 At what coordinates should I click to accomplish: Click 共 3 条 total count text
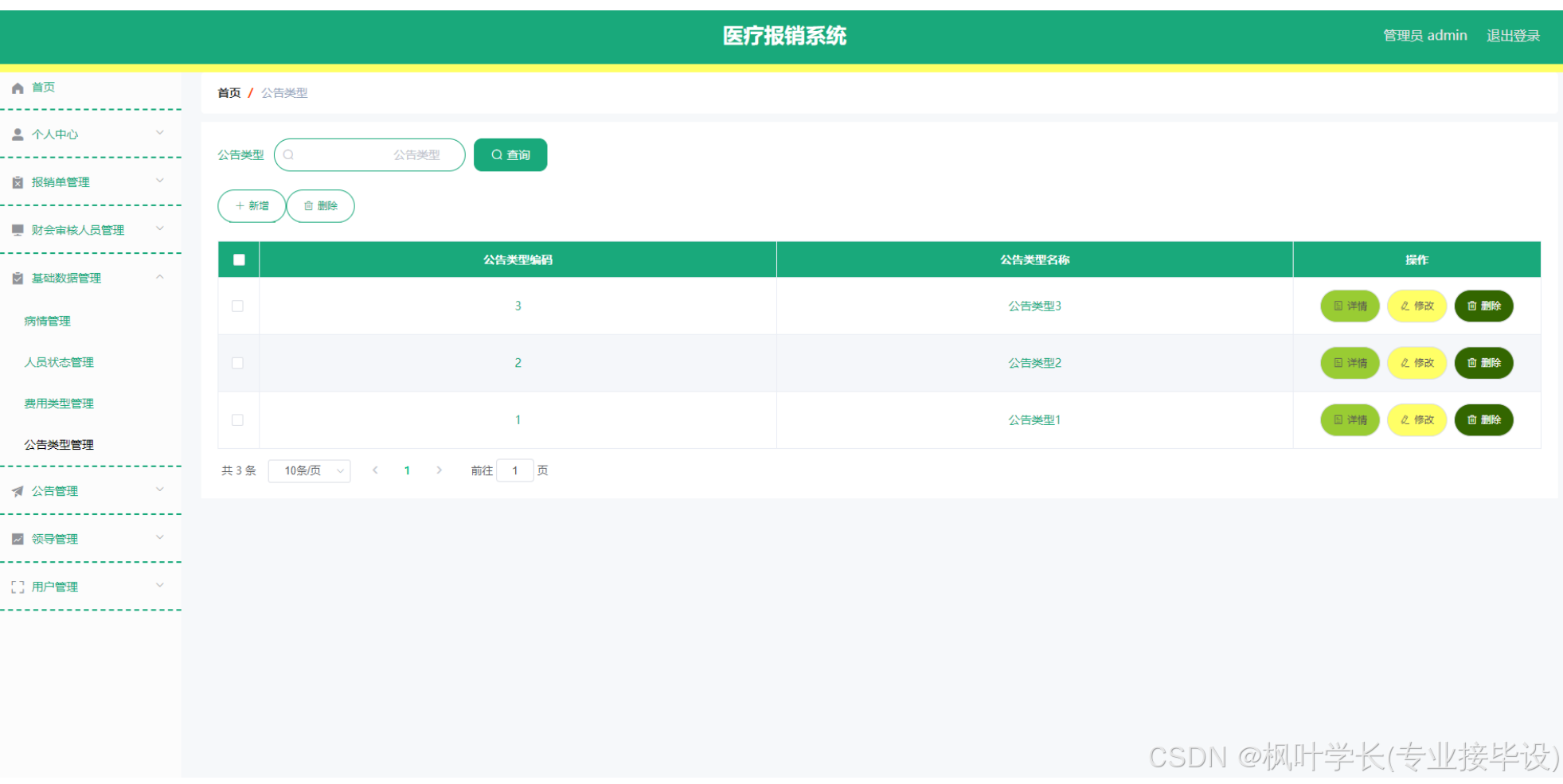(239, 470)
